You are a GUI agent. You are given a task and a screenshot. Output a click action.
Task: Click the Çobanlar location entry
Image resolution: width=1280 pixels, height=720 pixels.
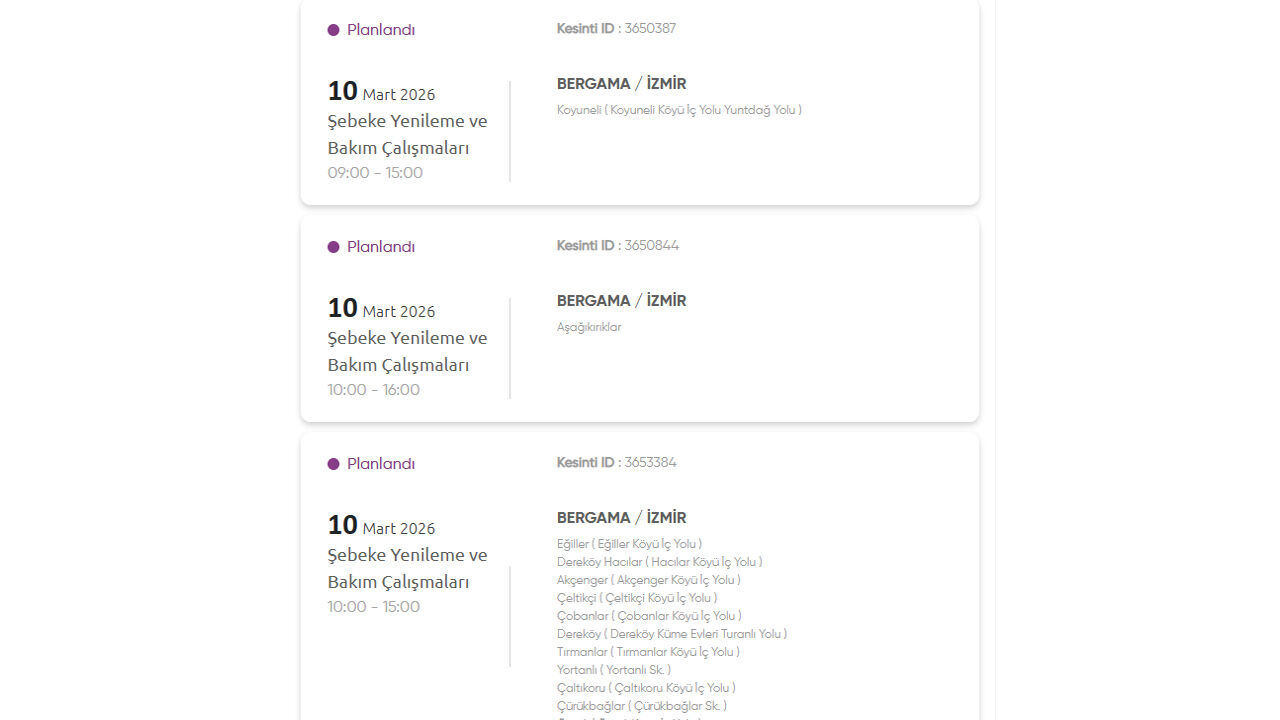point(649,616)
